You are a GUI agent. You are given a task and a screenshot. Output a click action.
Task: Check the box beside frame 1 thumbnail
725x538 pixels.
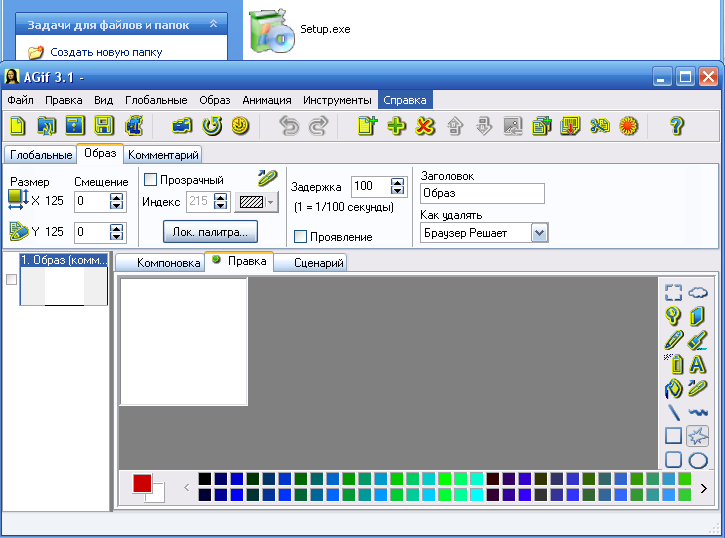click(x=12, y=279)
